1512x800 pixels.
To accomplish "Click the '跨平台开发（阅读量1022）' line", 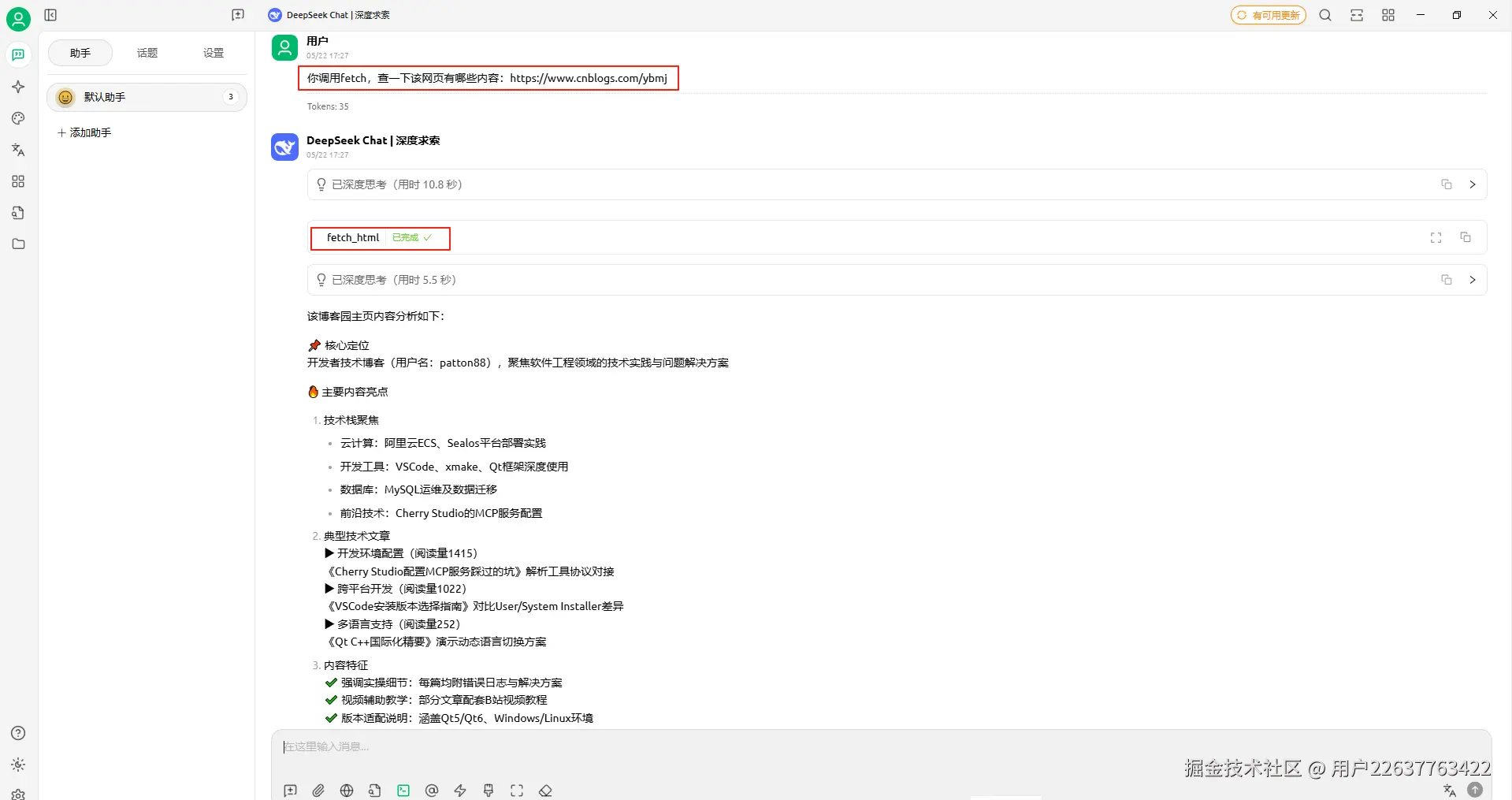I will (396, 589).
